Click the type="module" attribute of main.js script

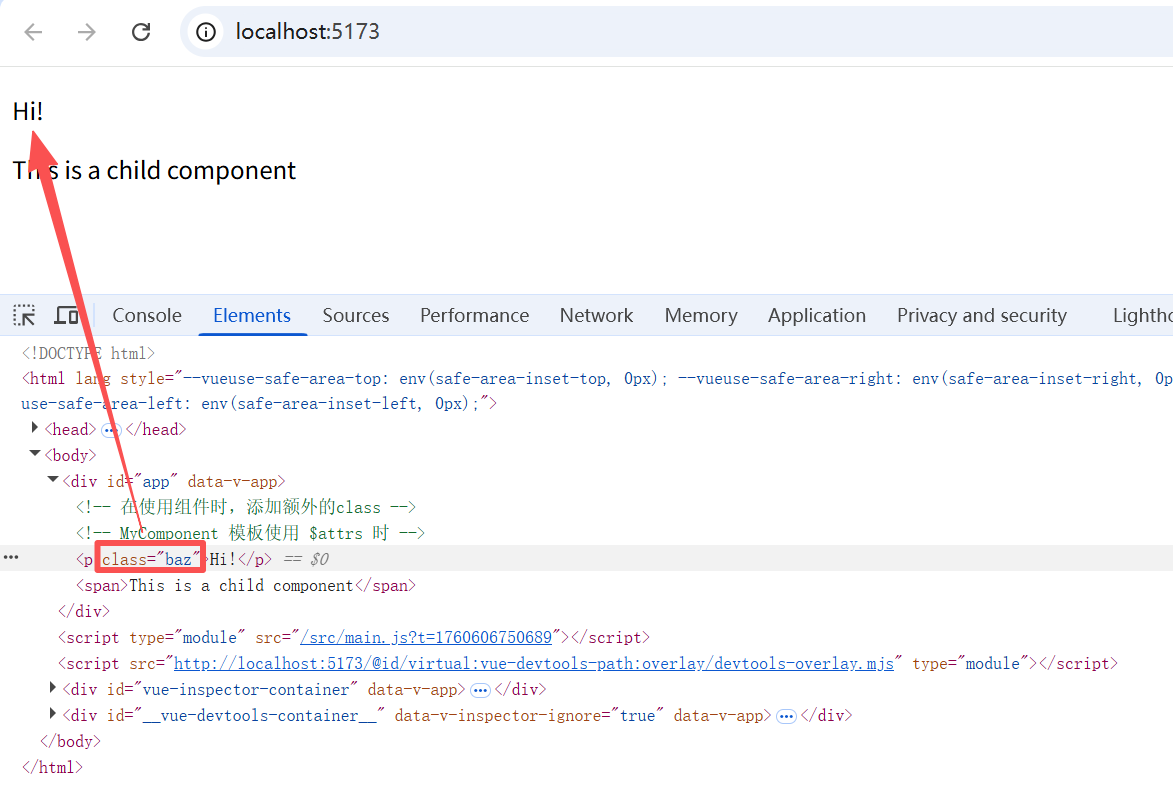pos(187,638)
